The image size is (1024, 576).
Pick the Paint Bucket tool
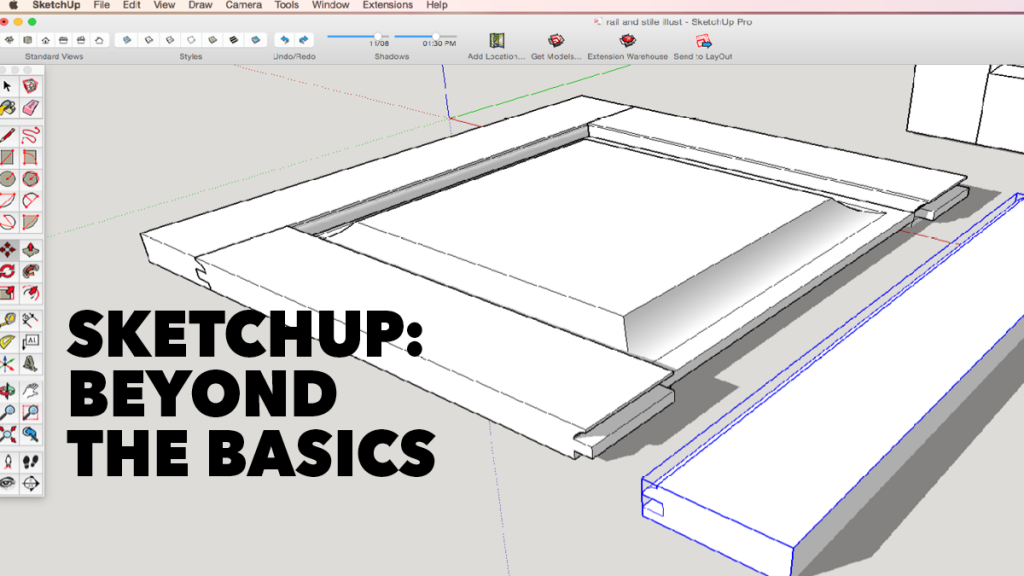click(x=8, y=108)
